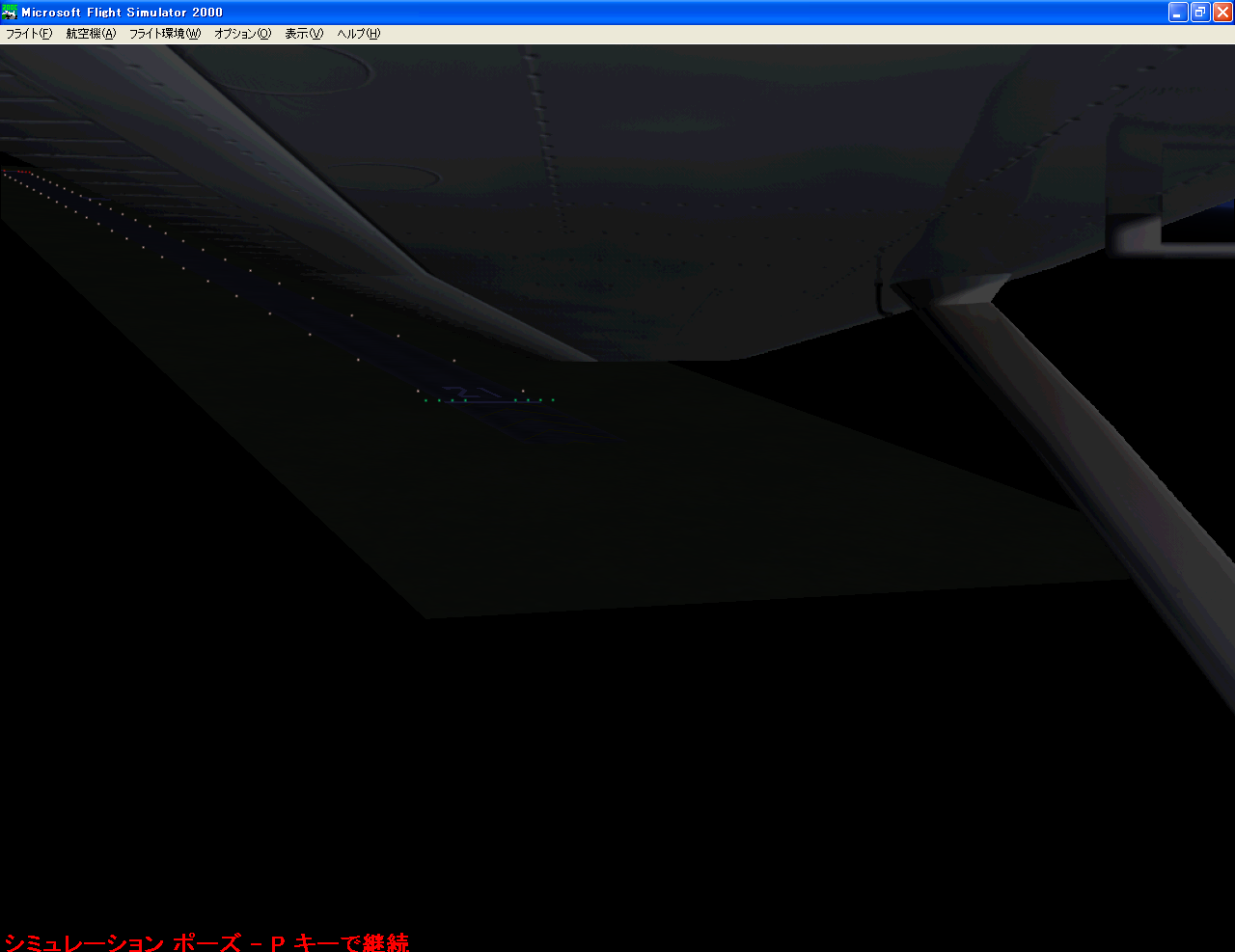The width and height of the screenshot is (1235, 952).
Task: Open the 航空機(A) menu
Action: [x=91, y=34]
